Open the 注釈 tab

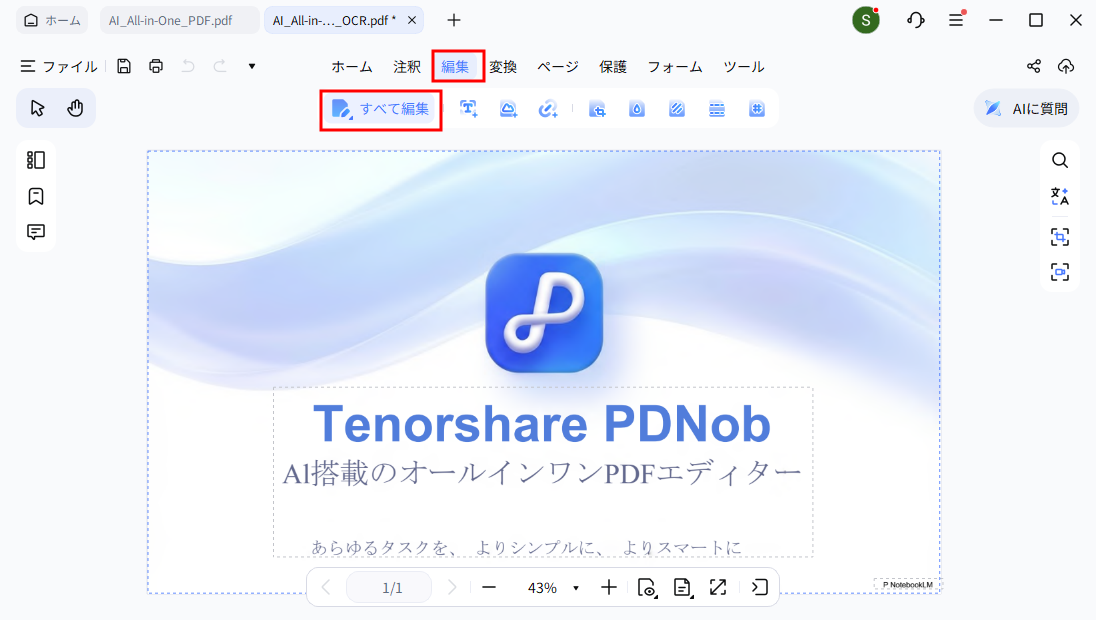[407, 66]
